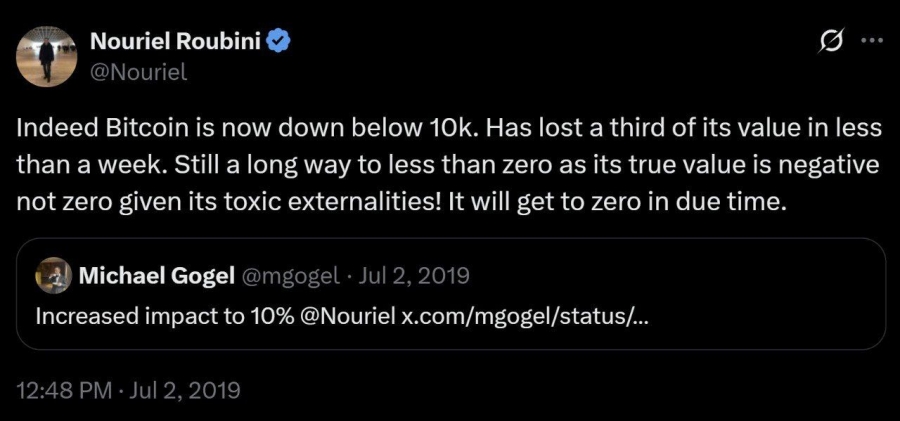Click the quoted tweet's Jul 2, 2019 date
Viewport: 900px width, 421px height.
[413, 276]
